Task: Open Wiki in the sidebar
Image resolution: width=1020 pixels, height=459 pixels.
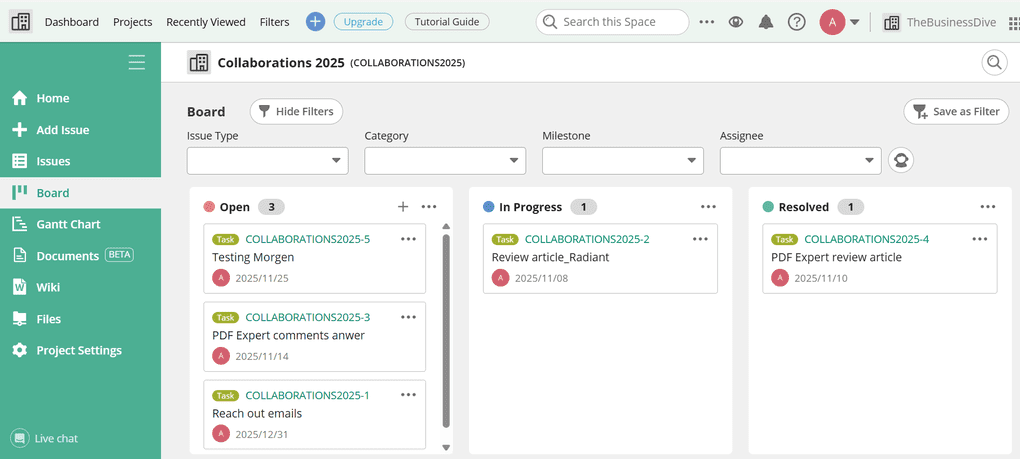Action: click(x=80, y=287)
